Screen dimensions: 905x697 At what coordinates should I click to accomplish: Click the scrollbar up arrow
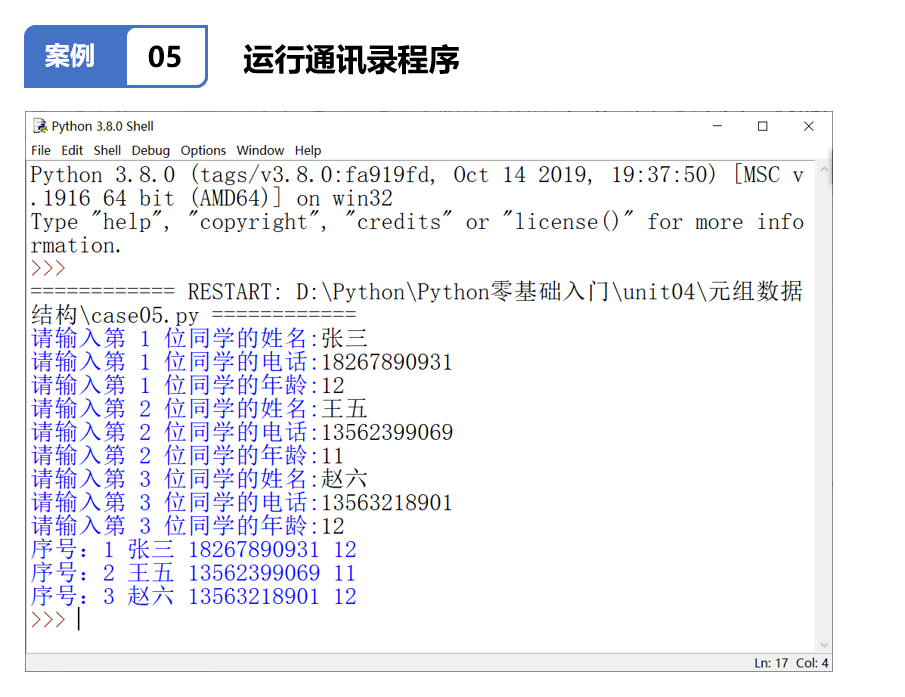[824, 170]
